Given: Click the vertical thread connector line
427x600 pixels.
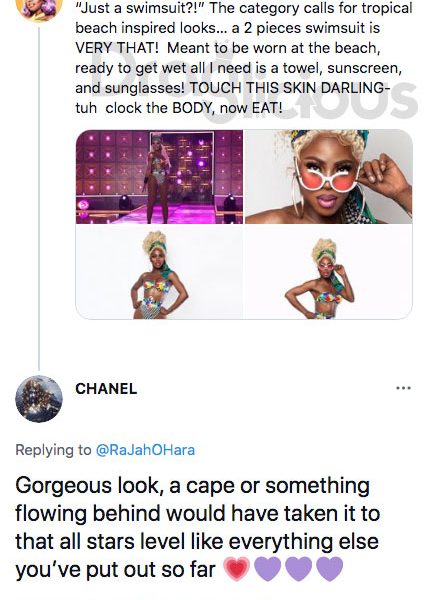Looking at the screenshot, I should [39, 197].
